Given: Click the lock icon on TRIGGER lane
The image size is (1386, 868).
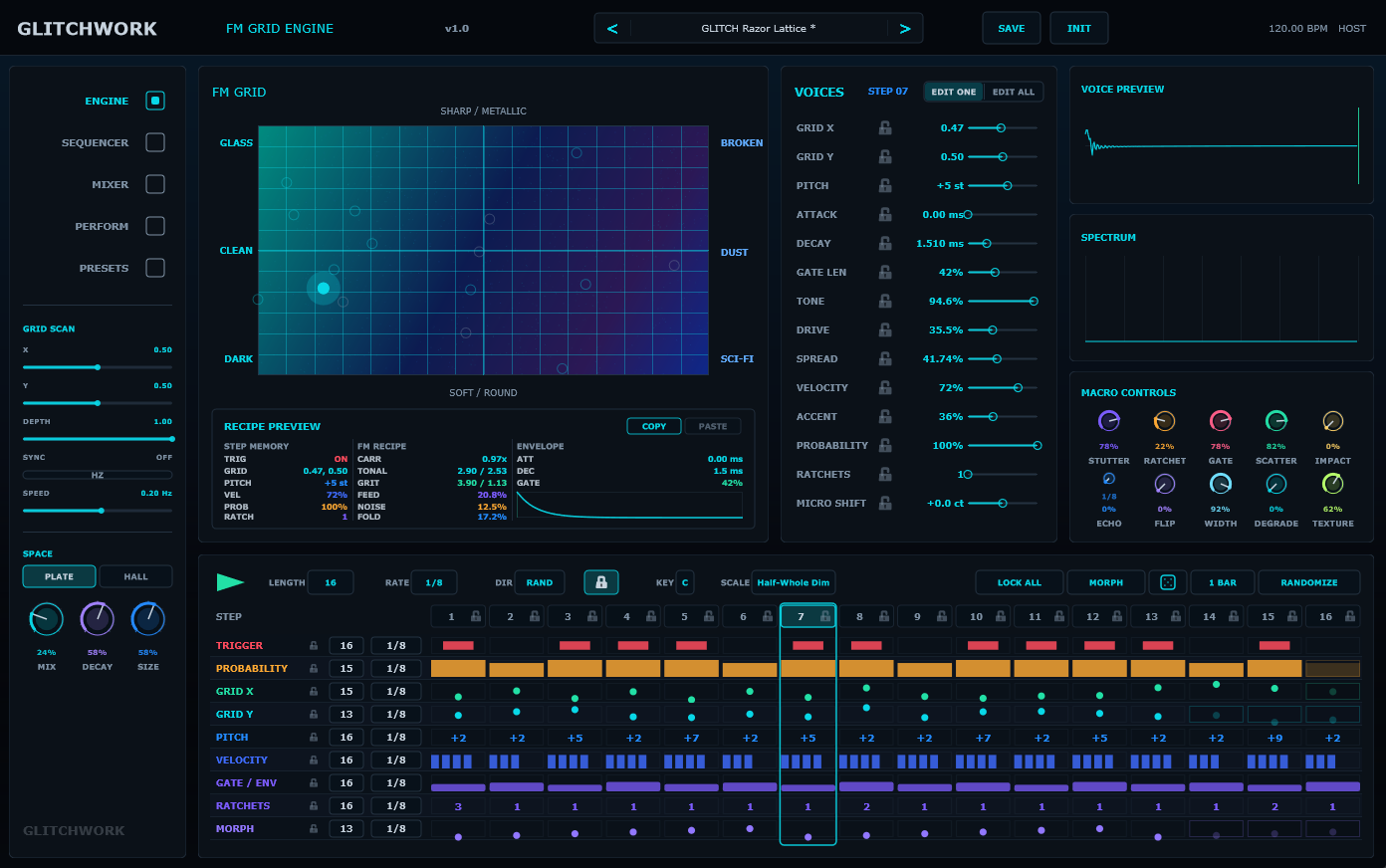Looking at the screenshot, I should (314, 645).
